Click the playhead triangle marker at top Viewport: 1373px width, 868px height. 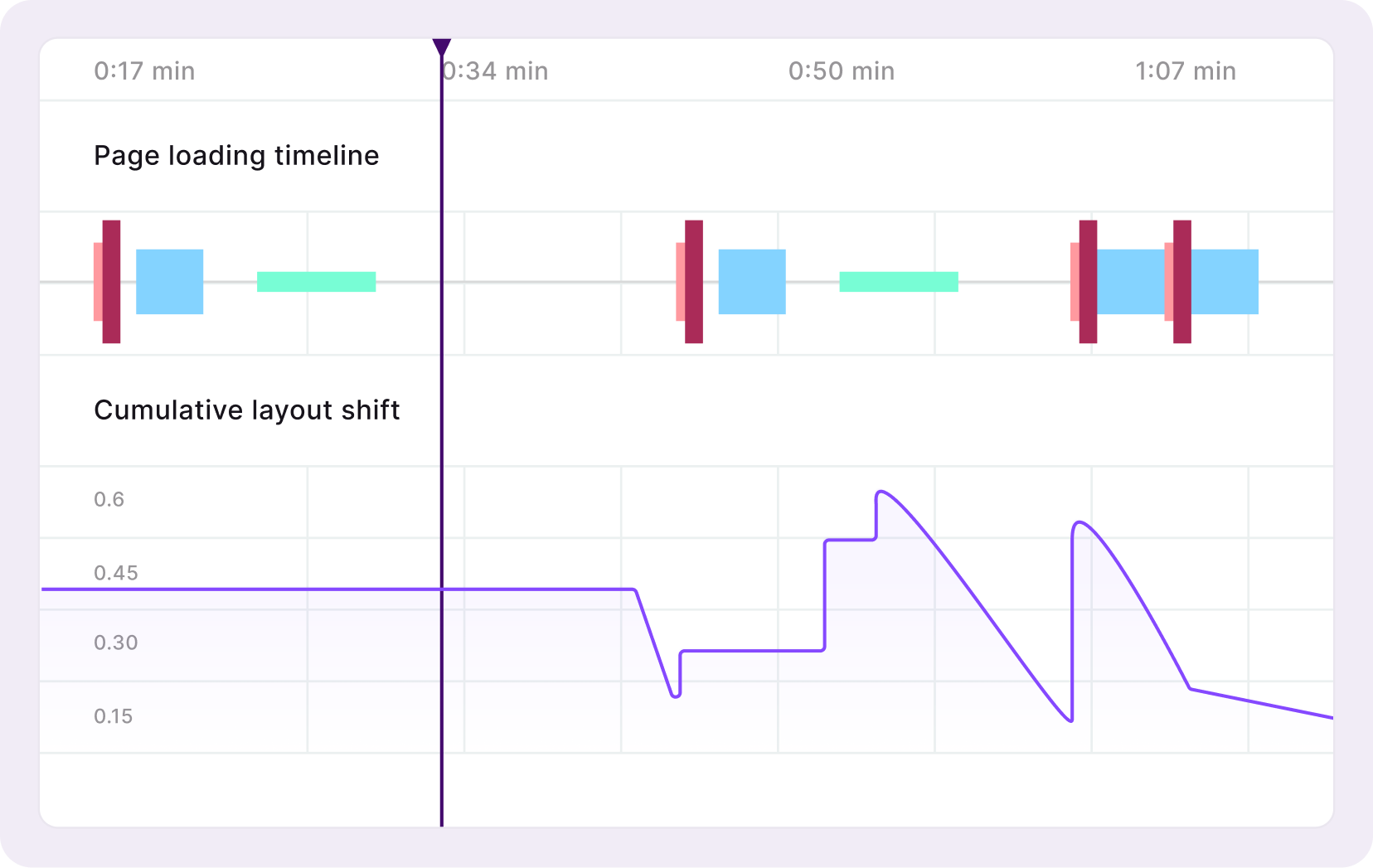442,47
